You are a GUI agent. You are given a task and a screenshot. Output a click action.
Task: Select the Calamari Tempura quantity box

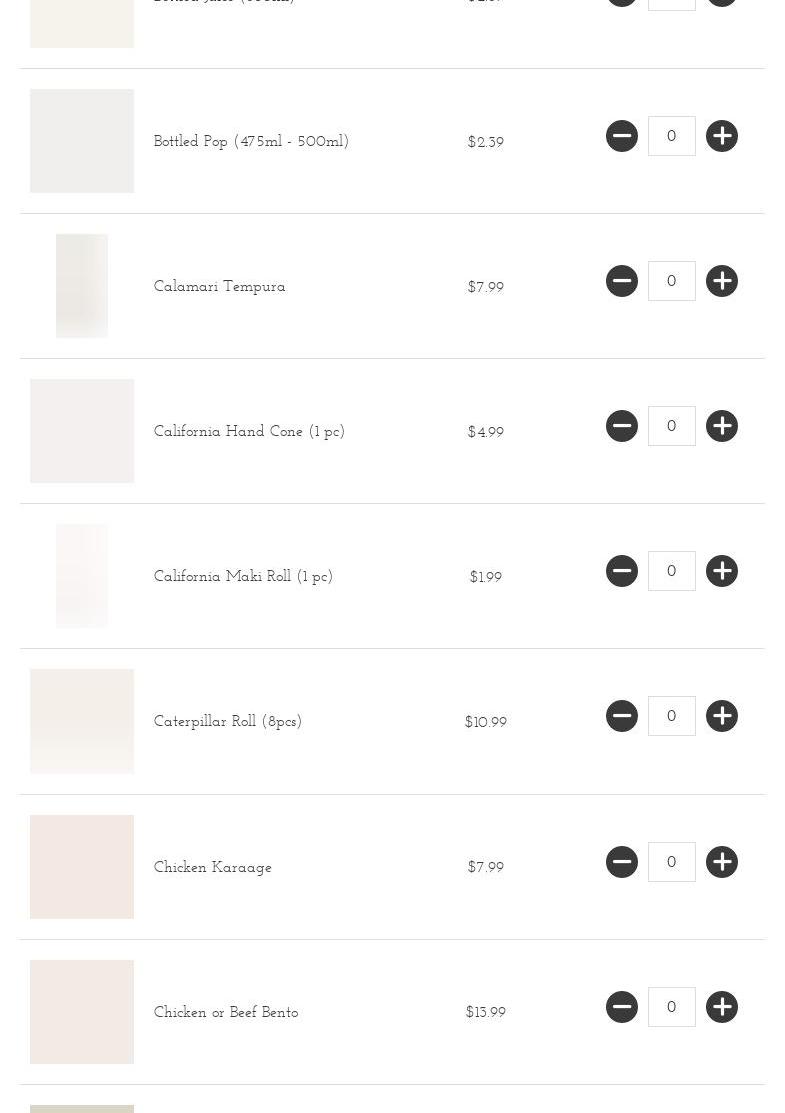pyautogui.click(x=672, y=281)
